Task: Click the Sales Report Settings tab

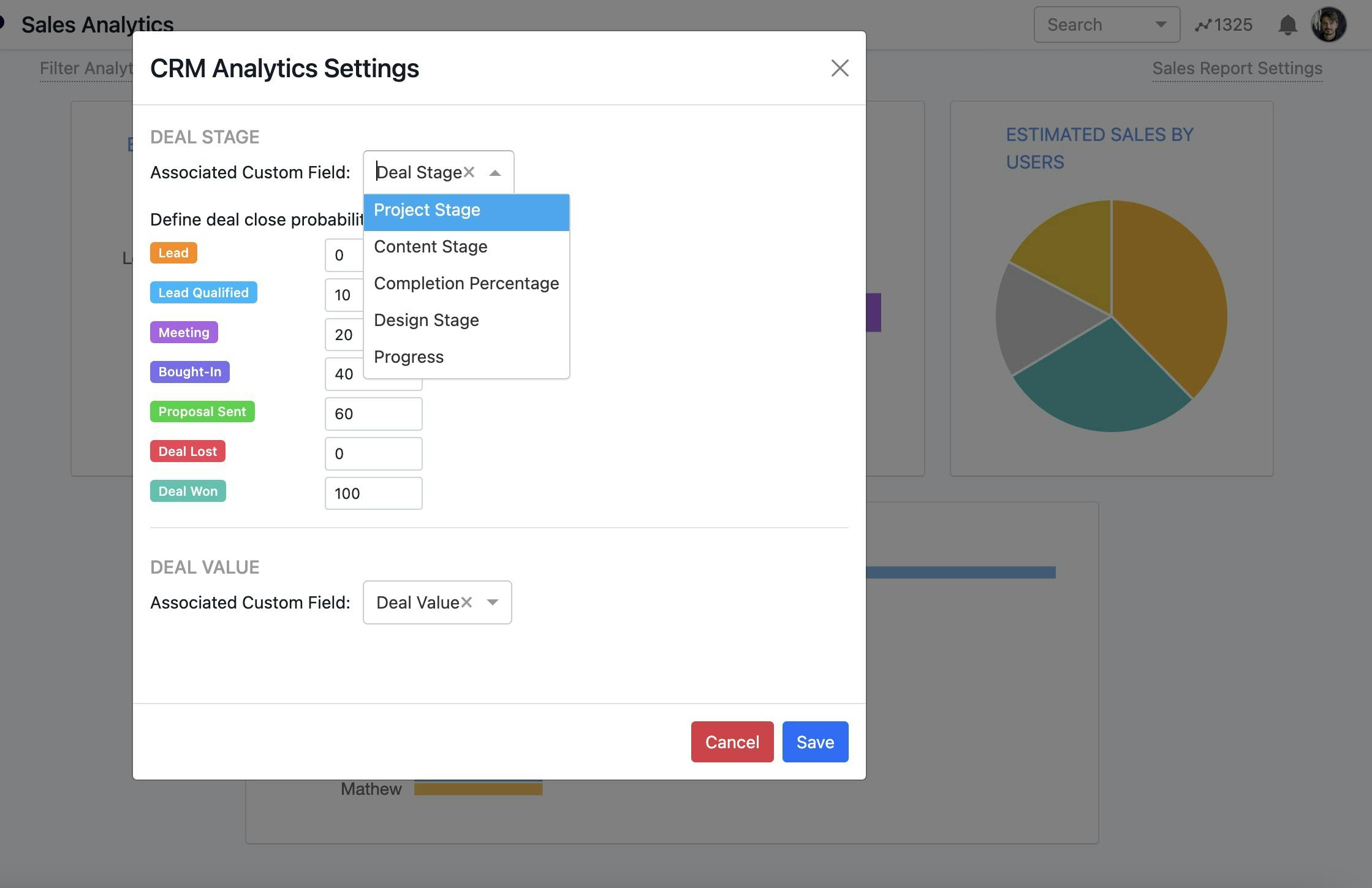Action: tap(1237, 67)
